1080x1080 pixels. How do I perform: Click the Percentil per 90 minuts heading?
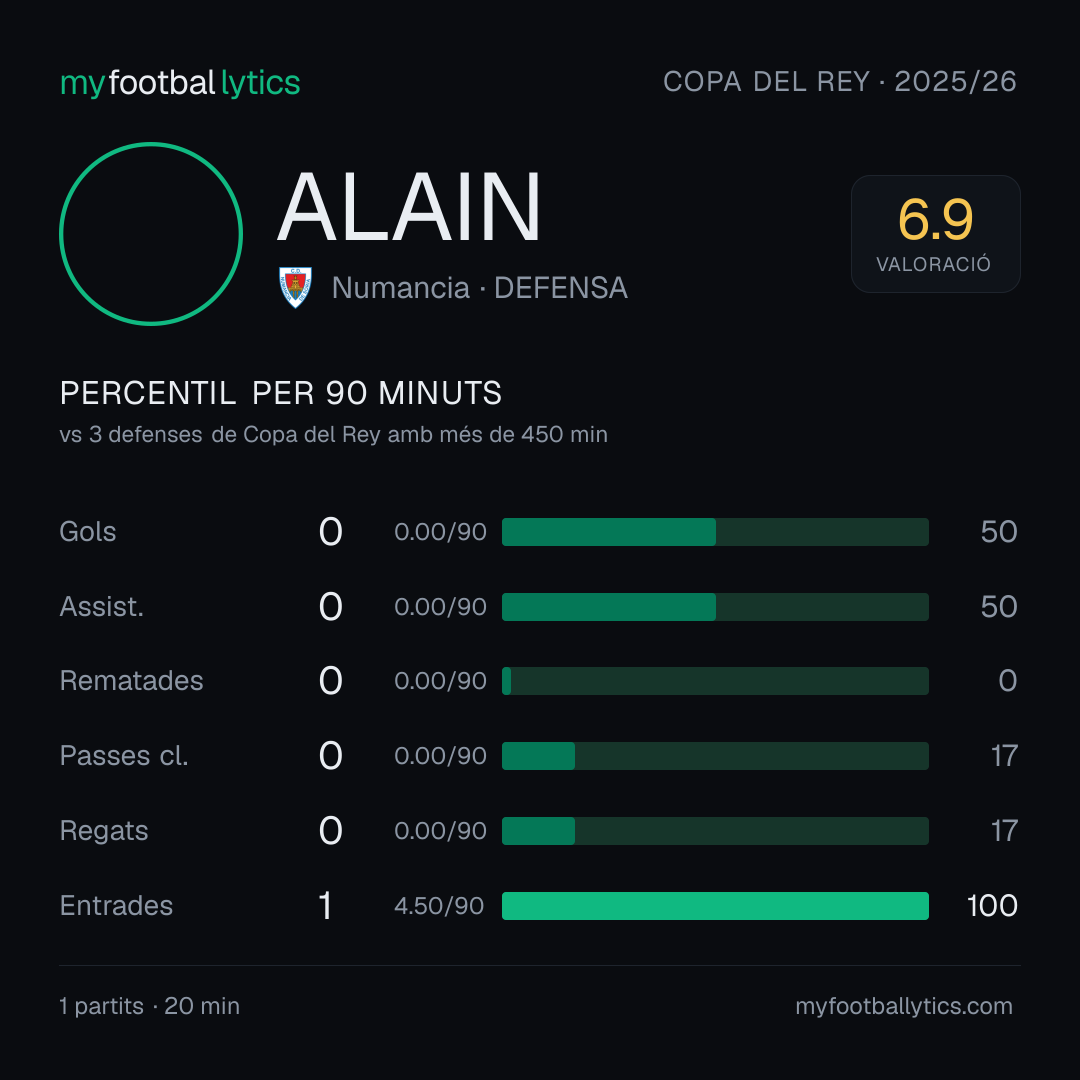point(280,393)
